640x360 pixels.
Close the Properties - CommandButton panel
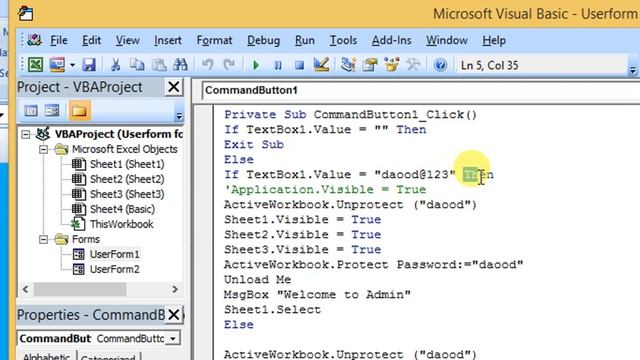[173, 315]
